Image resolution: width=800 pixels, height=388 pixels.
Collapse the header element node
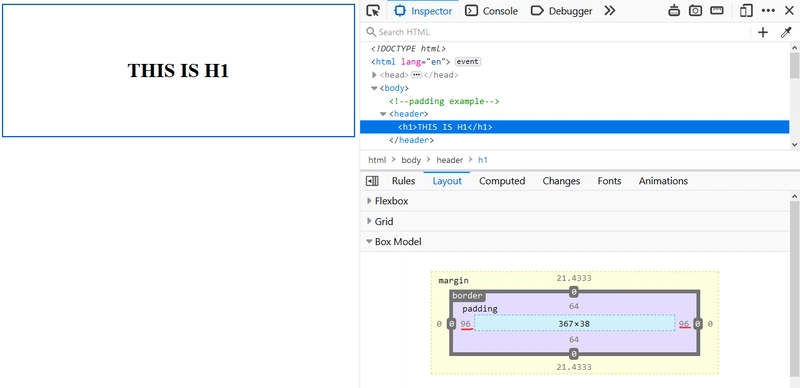coord(383,114)
